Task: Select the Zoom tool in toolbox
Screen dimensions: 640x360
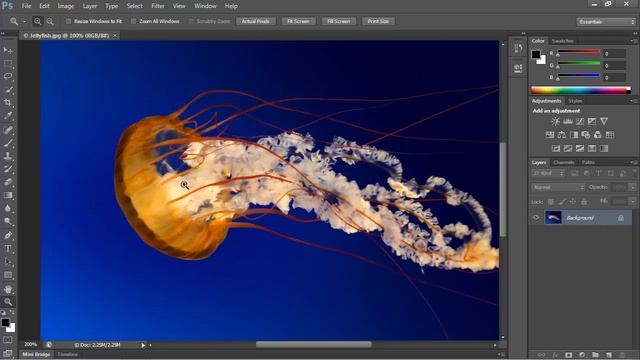Action: [8, 302]
